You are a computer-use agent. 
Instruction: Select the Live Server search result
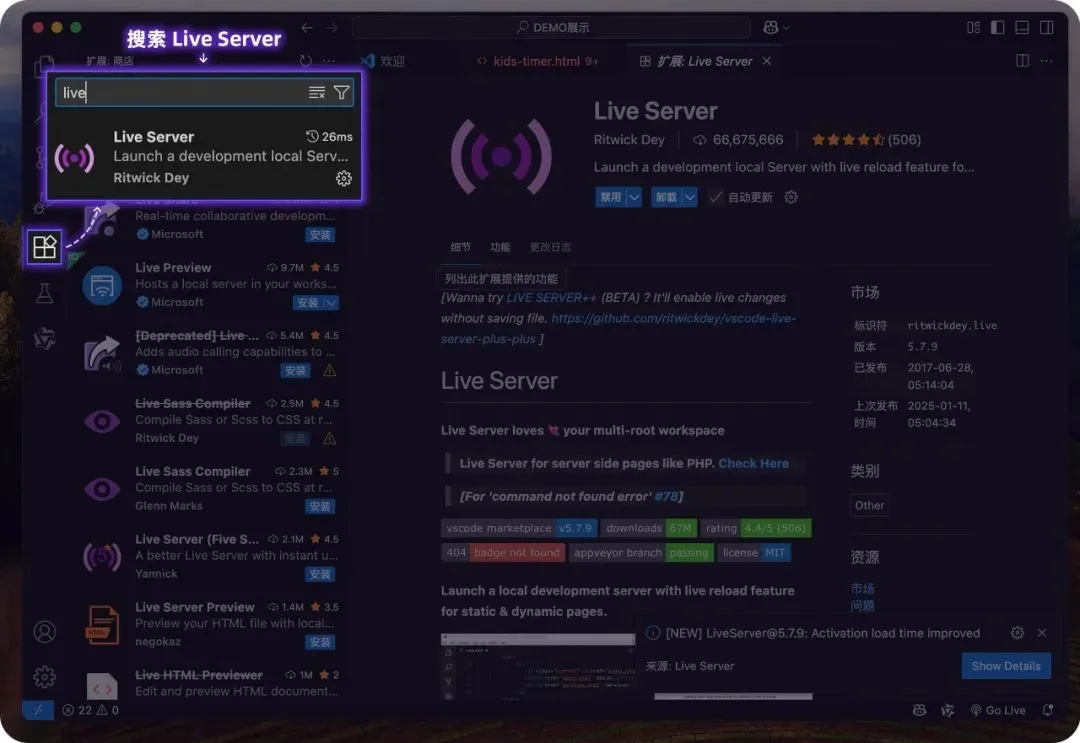pos(204,157)
